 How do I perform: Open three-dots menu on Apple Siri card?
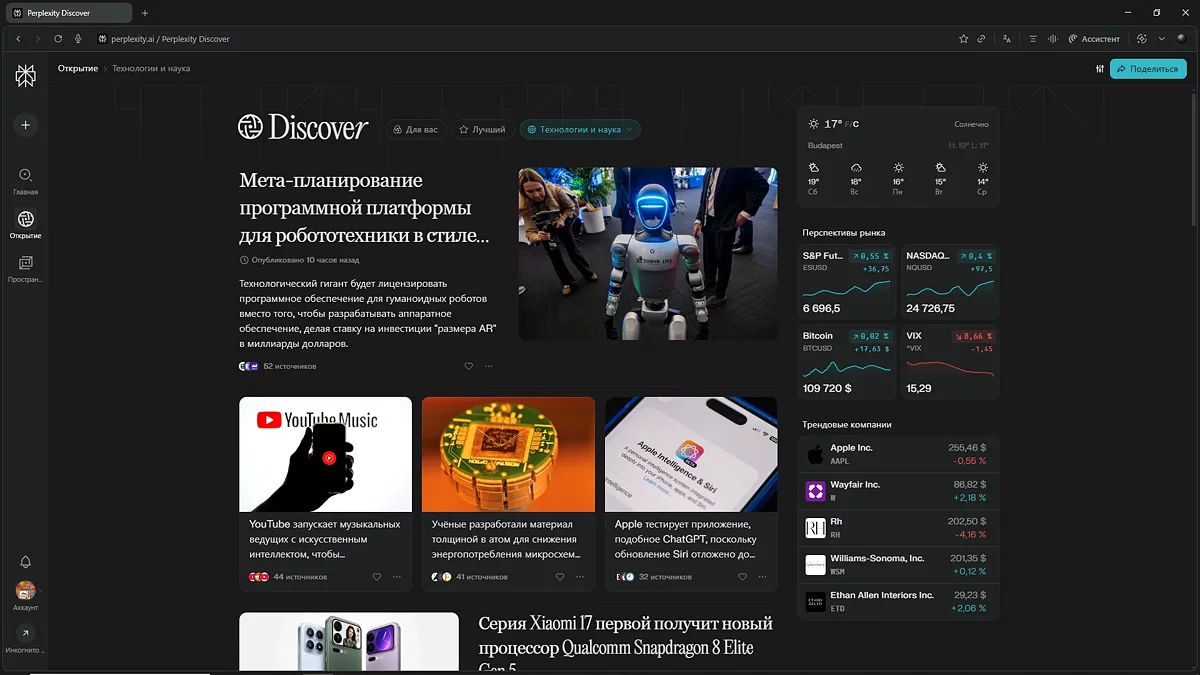[762, 577]
